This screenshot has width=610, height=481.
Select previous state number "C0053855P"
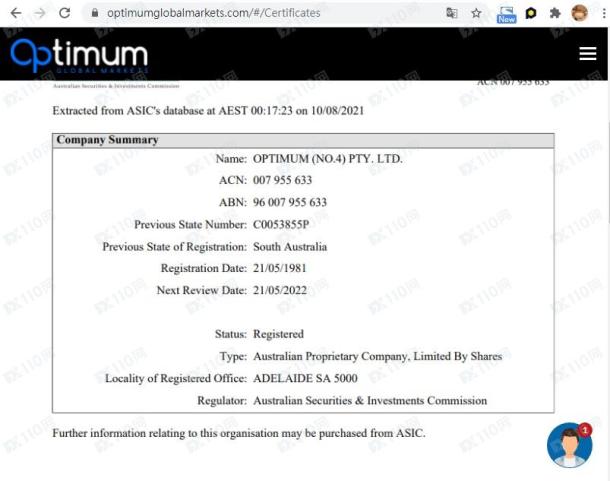point(281,225)
